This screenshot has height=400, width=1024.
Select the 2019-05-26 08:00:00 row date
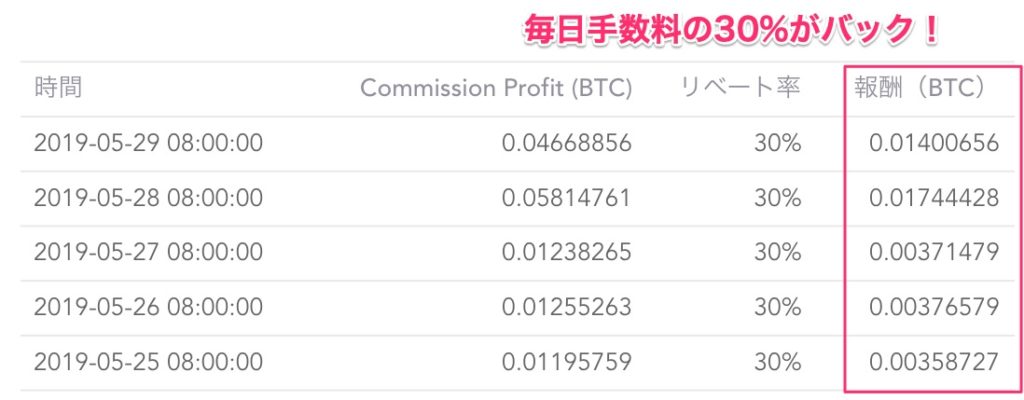(x=148, y=307)
